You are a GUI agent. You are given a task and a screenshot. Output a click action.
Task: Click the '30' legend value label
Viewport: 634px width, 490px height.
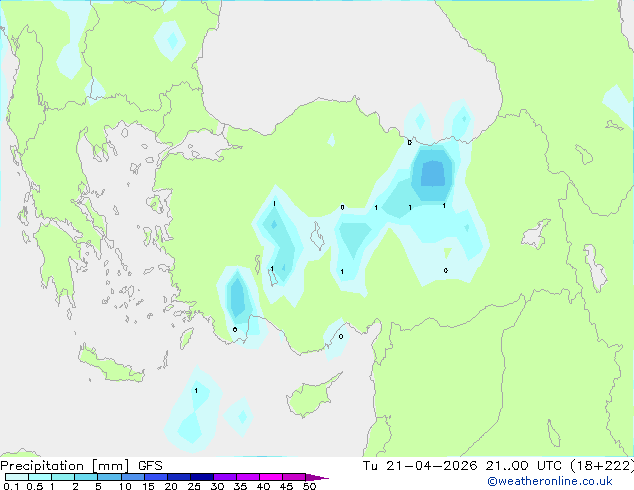click(x=217, y=486)
